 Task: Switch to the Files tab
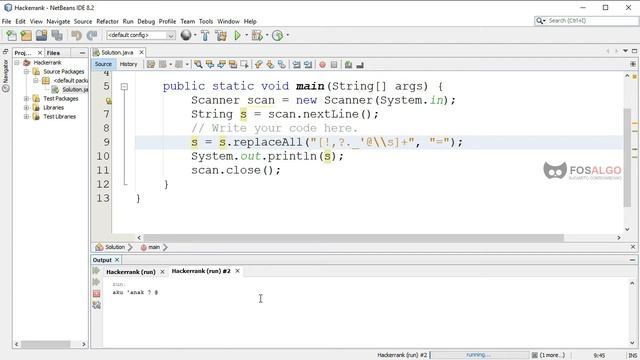(x=53, y=53)
